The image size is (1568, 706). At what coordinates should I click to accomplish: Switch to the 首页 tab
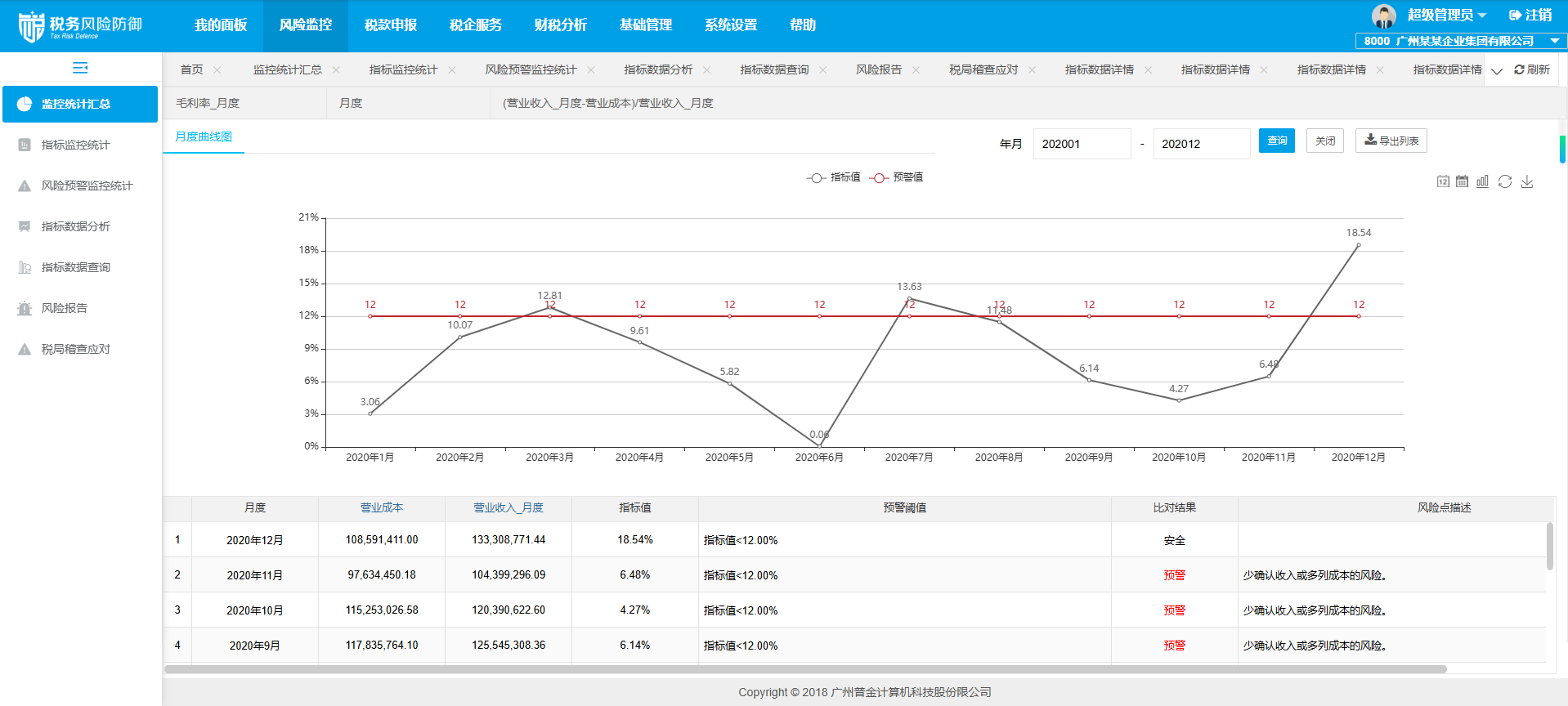(191, 69)
